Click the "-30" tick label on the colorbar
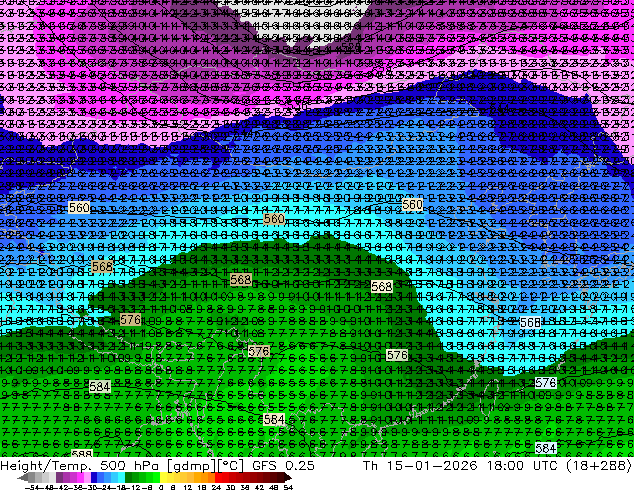Image resolution: width=634 pixels, height=490 pixels. coord(92,487)
